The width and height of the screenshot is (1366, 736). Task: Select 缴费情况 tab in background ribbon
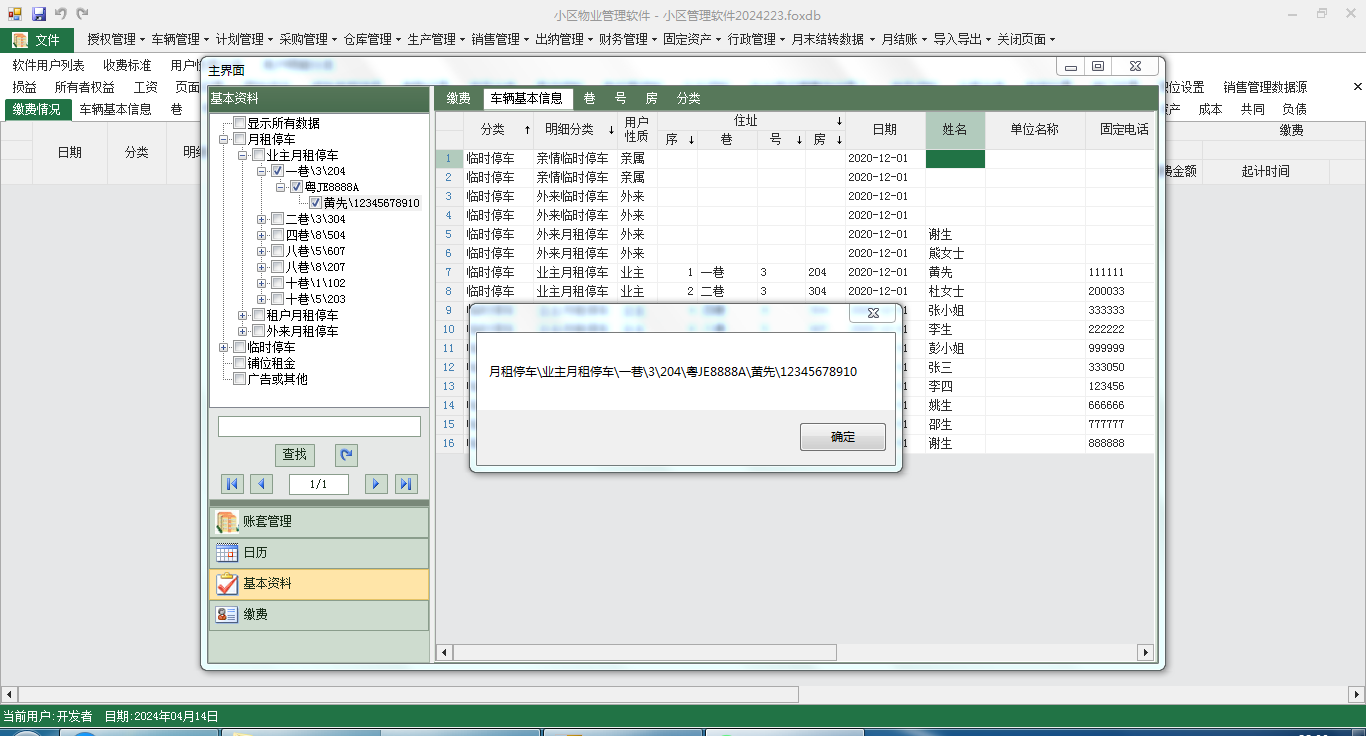click(x=37, y=109)
